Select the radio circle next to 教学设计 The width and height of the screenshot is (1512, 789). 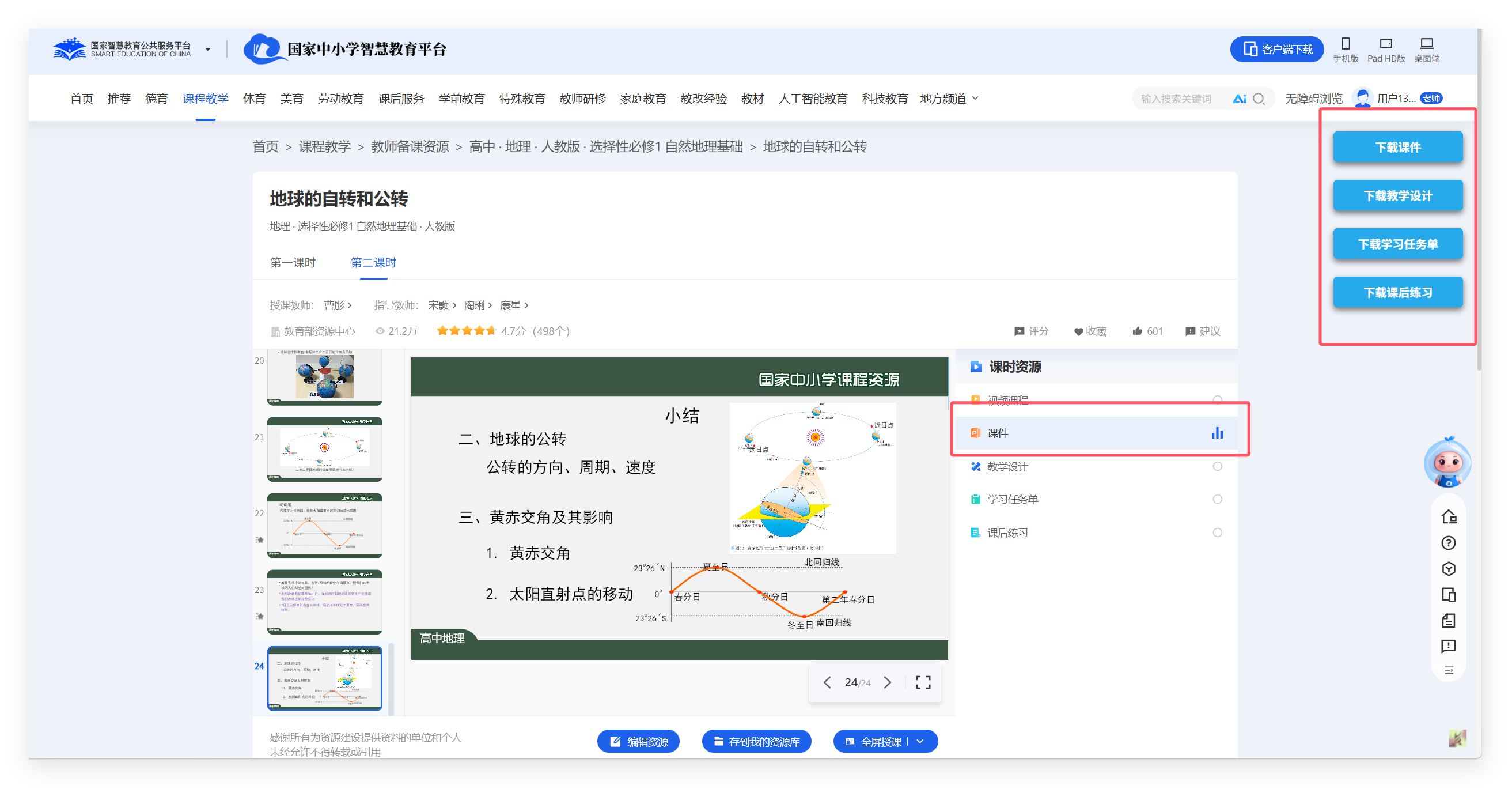tap(1218, 466)
